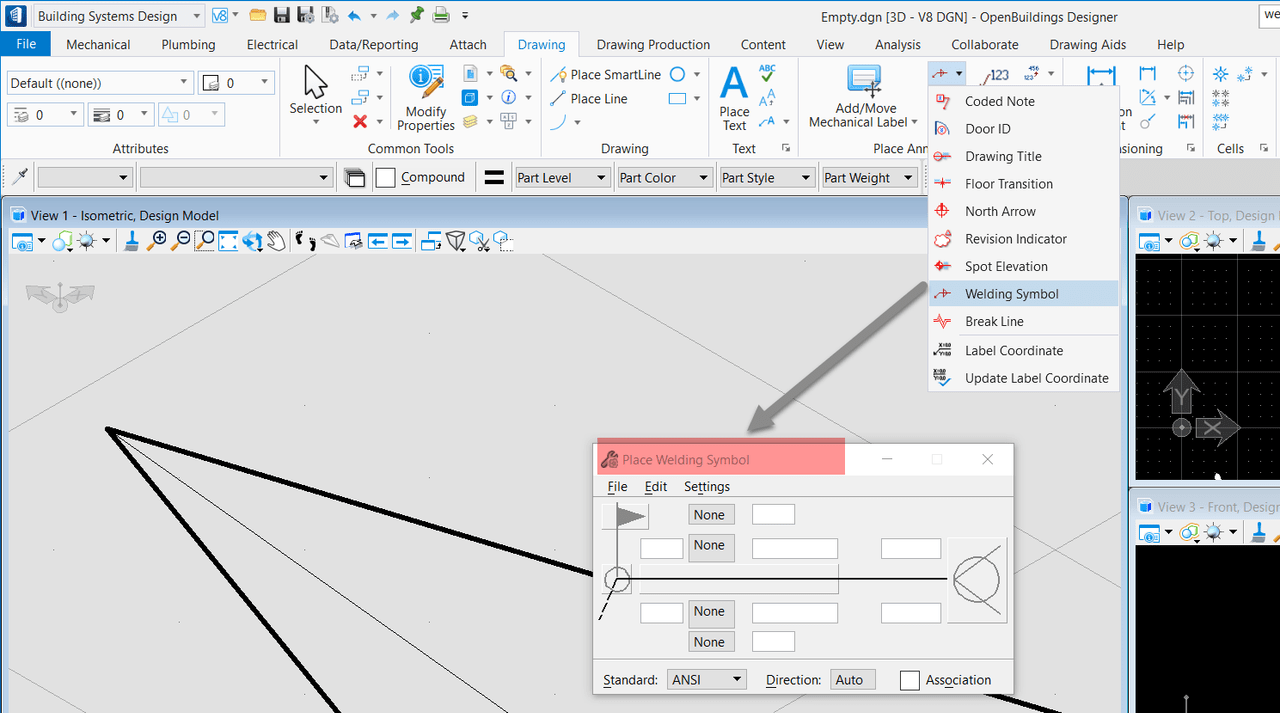Toggle the Association checkbox
This screenshot has height=713, width=1280.
[910, 680]
